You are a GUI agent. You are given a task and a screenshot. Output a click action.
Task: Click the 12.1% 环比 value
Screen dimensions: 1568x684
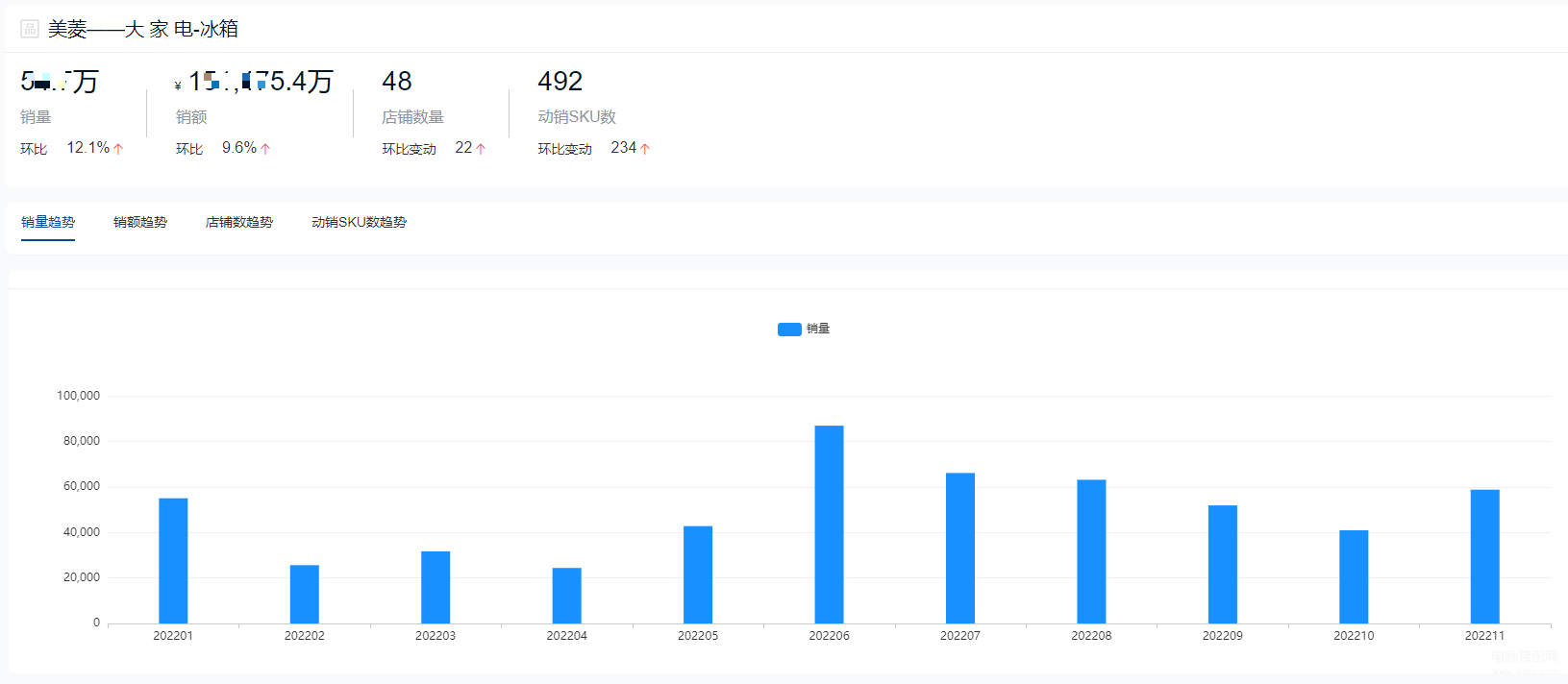pyautogui.click(x=88, y=148)
